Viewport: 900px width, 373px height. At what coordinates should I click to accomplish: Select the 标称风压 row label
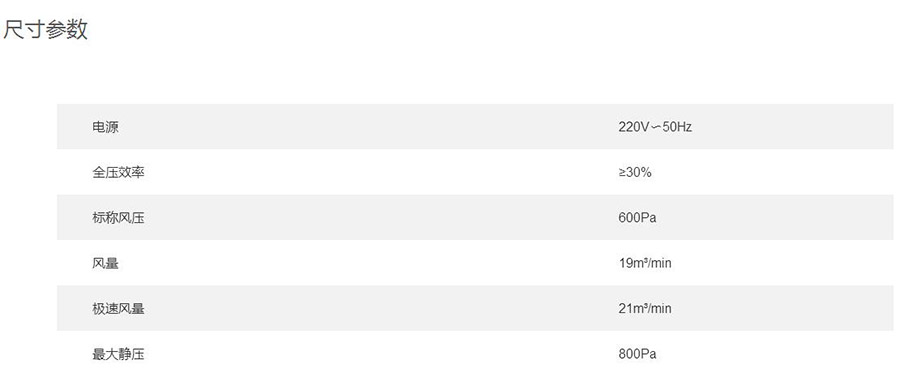click(118, 217)
